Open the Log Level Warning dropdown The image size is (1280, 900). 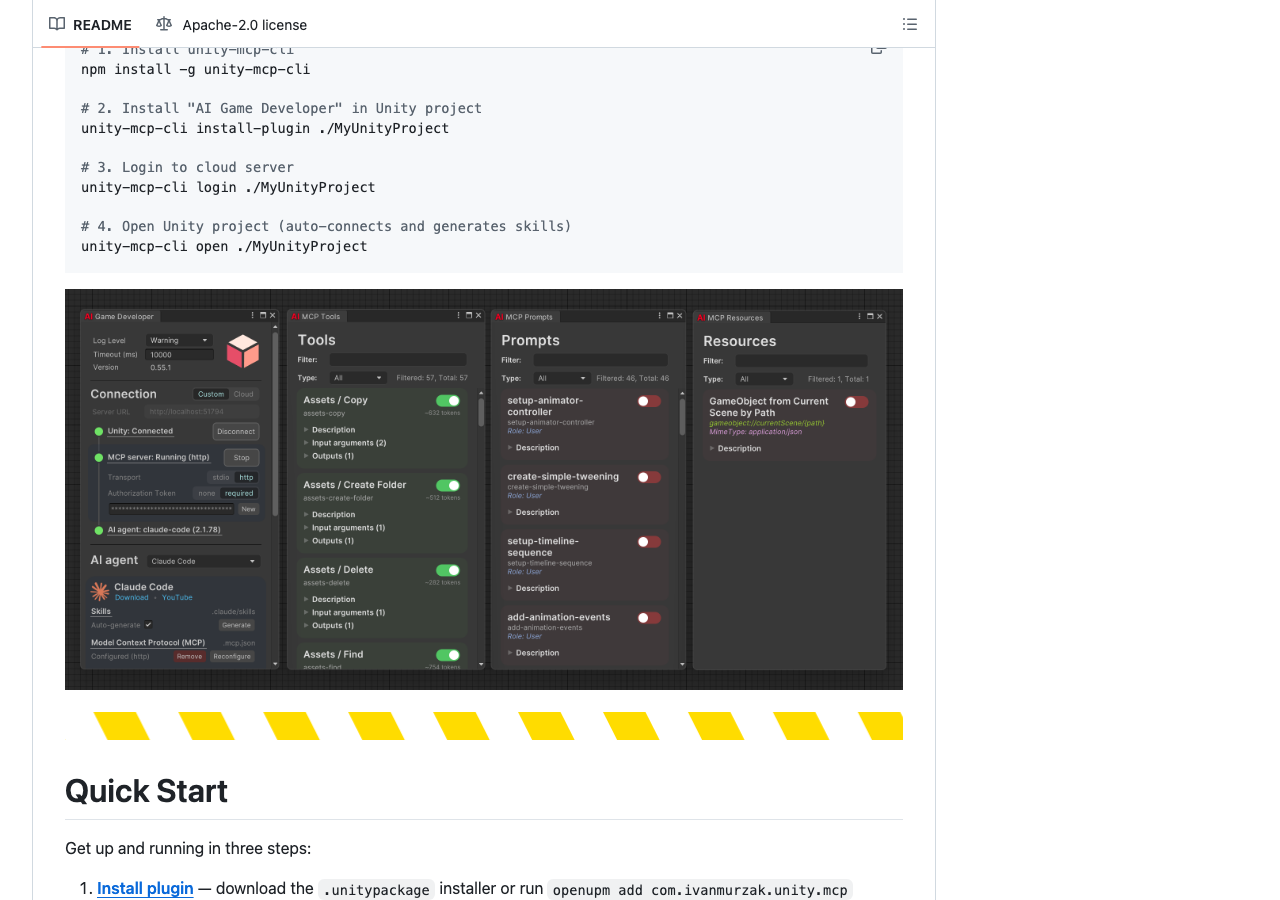coord(179,340)
